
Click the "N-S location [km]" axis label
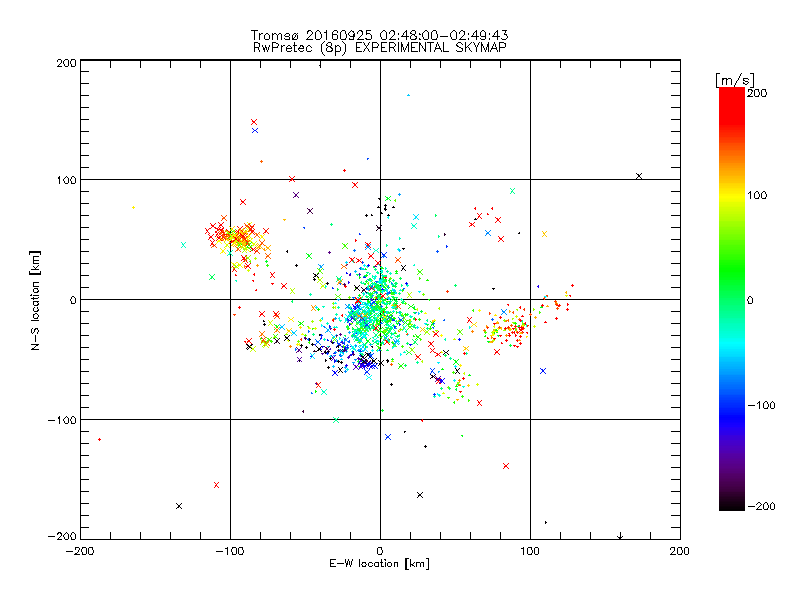point(35,301)
